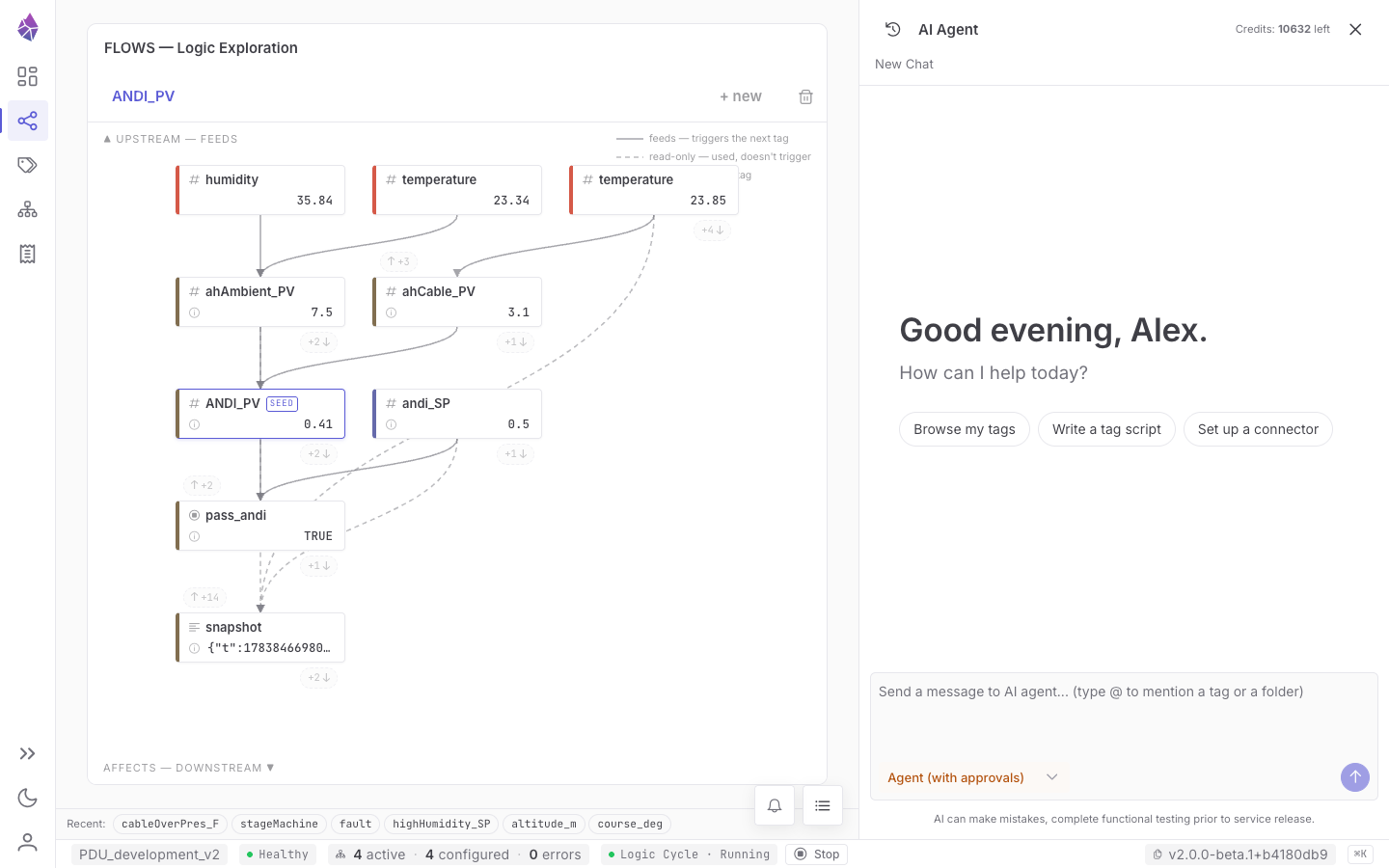Open recent tag course_deg
Image resolution: width=1389 pixels, height=868 pixels.
pos(630,824)
